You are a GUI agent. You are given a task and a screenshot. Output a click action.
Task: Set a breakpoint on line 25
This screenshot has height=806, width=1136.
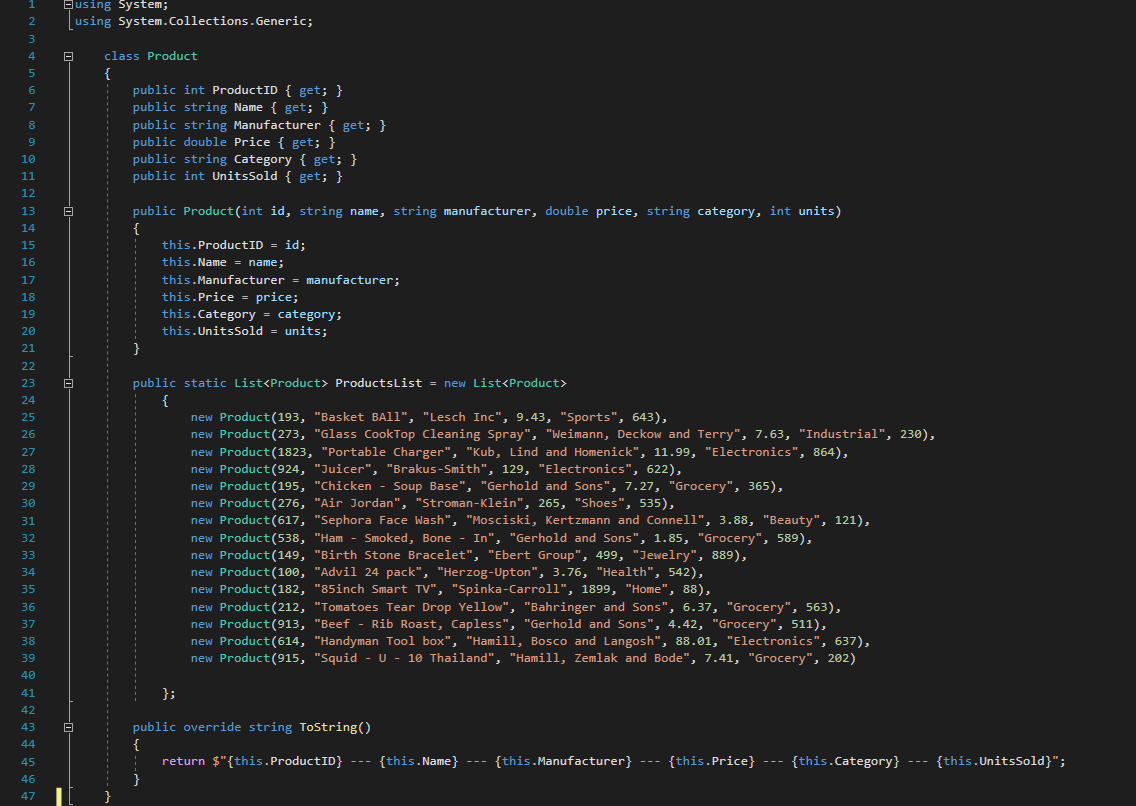(12, 417)
